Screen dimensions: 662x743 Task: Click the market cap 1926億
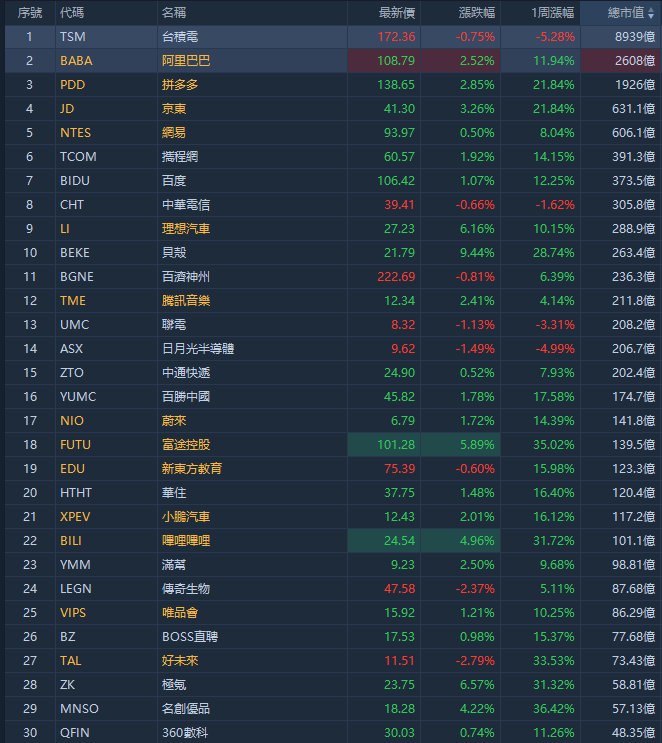(635, 85)
